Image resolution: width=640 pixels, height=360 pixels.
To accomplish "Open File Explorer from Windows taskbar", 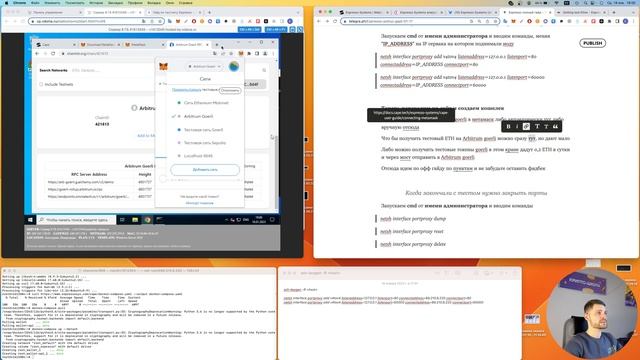I will tap(135, 220).
